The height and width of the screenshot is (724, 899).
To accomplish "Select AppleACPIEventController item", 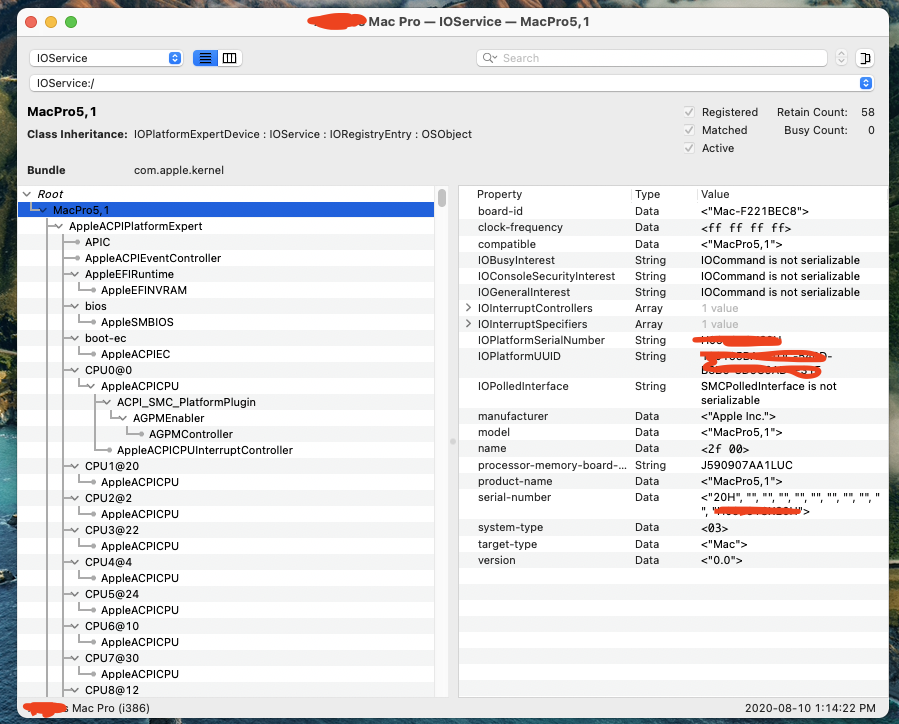I will (153, 258).
